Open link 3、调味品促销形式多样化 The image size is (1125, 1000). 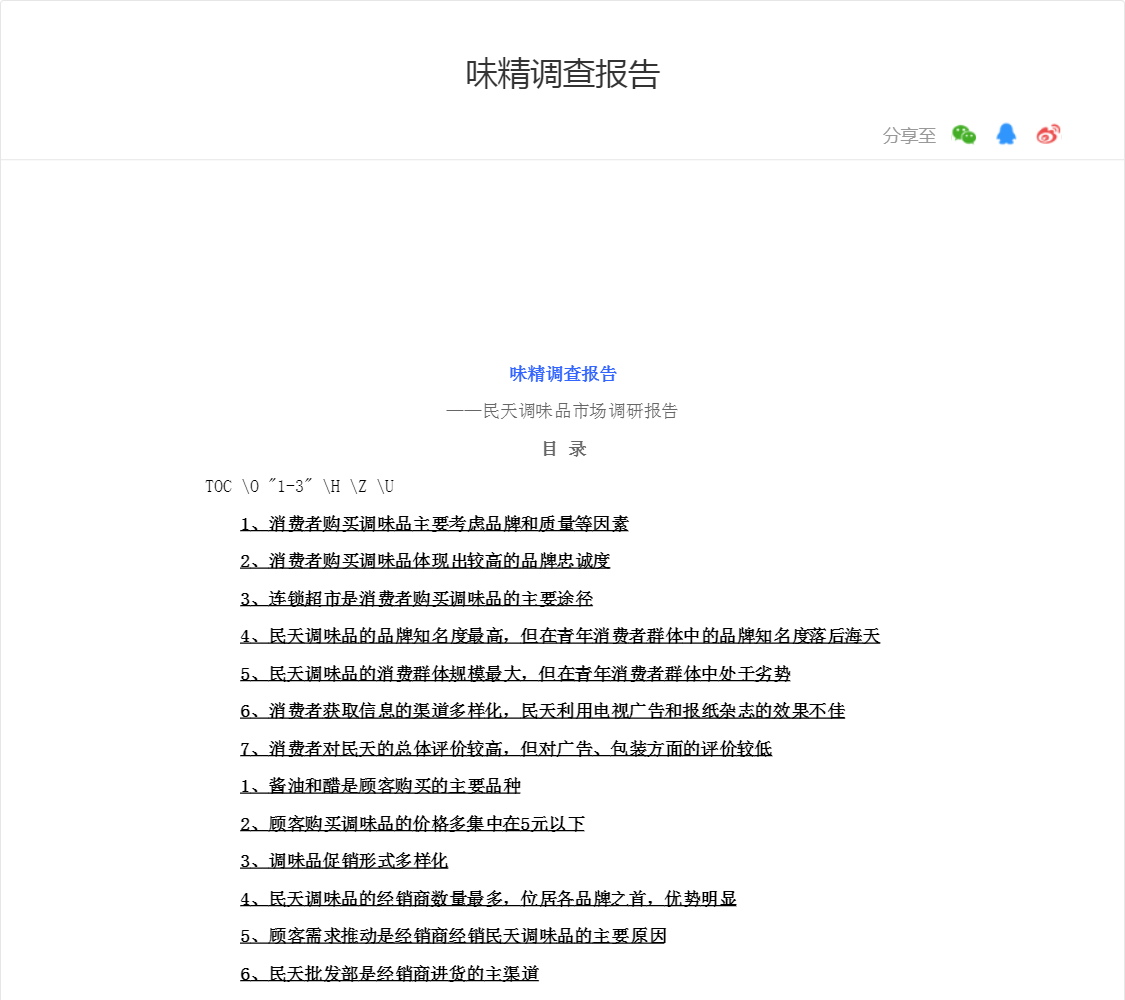[344, 861]
